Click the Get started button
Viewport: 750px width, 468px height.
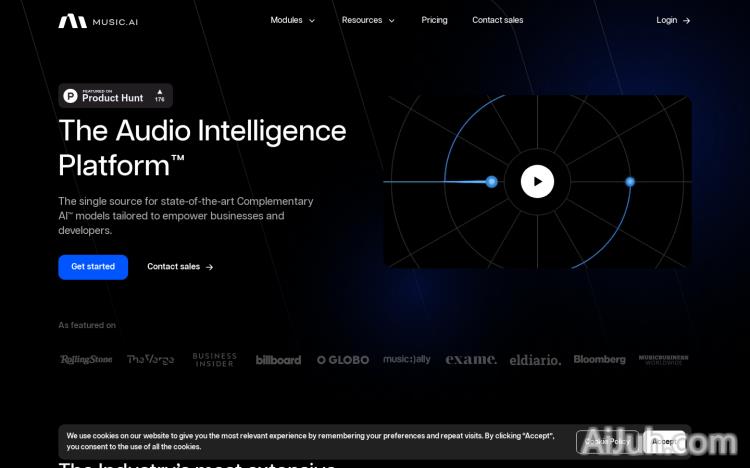coord(93,267)
